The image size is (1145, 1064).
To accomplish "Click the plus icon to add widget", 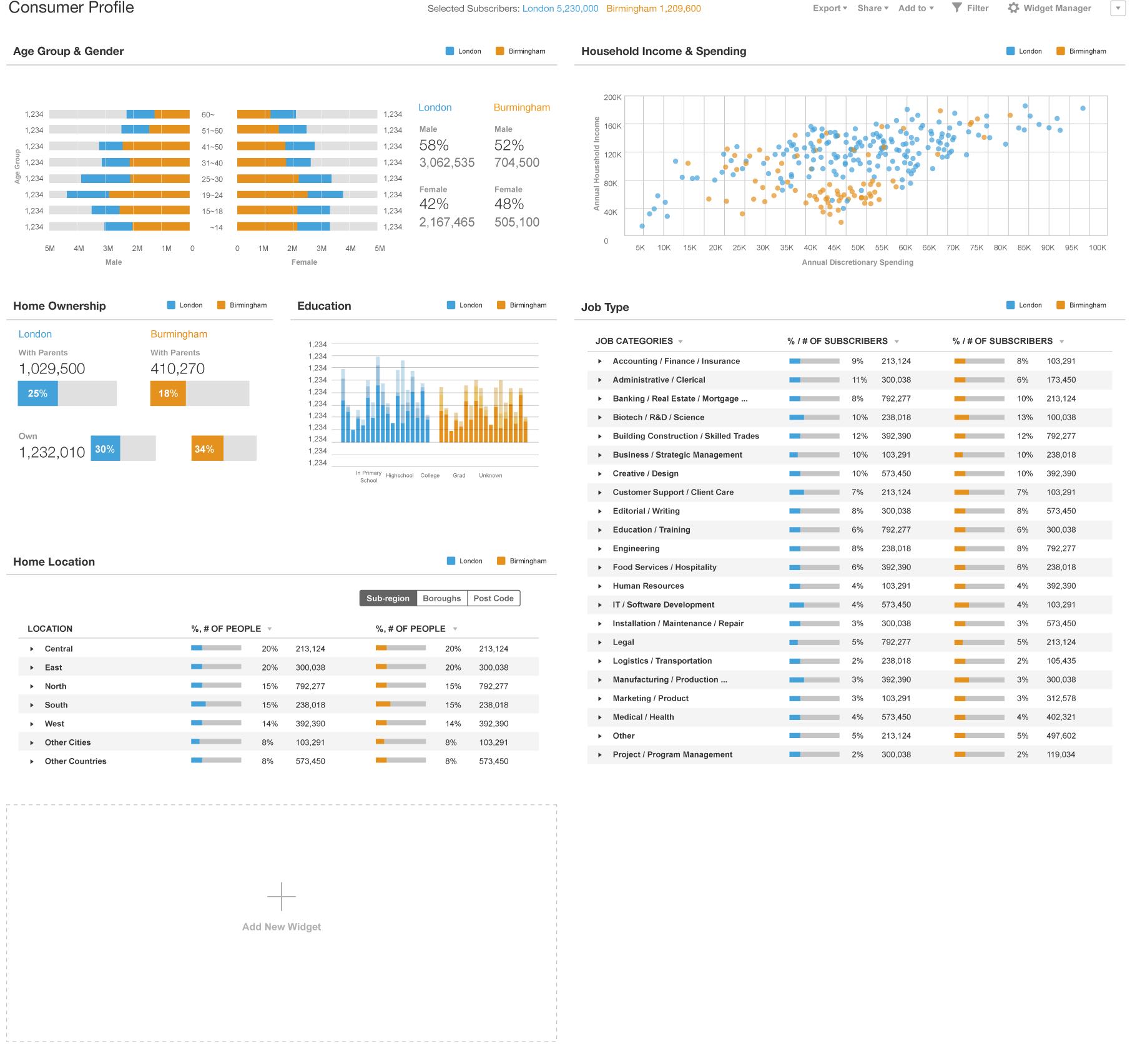I will pos(282,897).
